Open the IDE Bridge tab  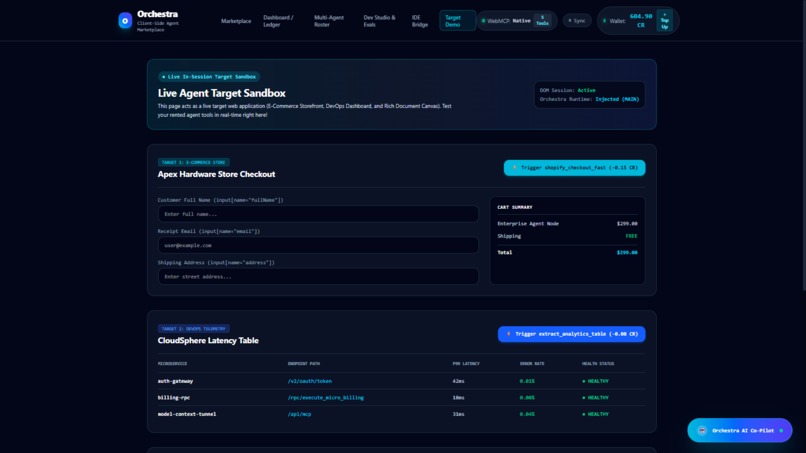click(419, 21)
